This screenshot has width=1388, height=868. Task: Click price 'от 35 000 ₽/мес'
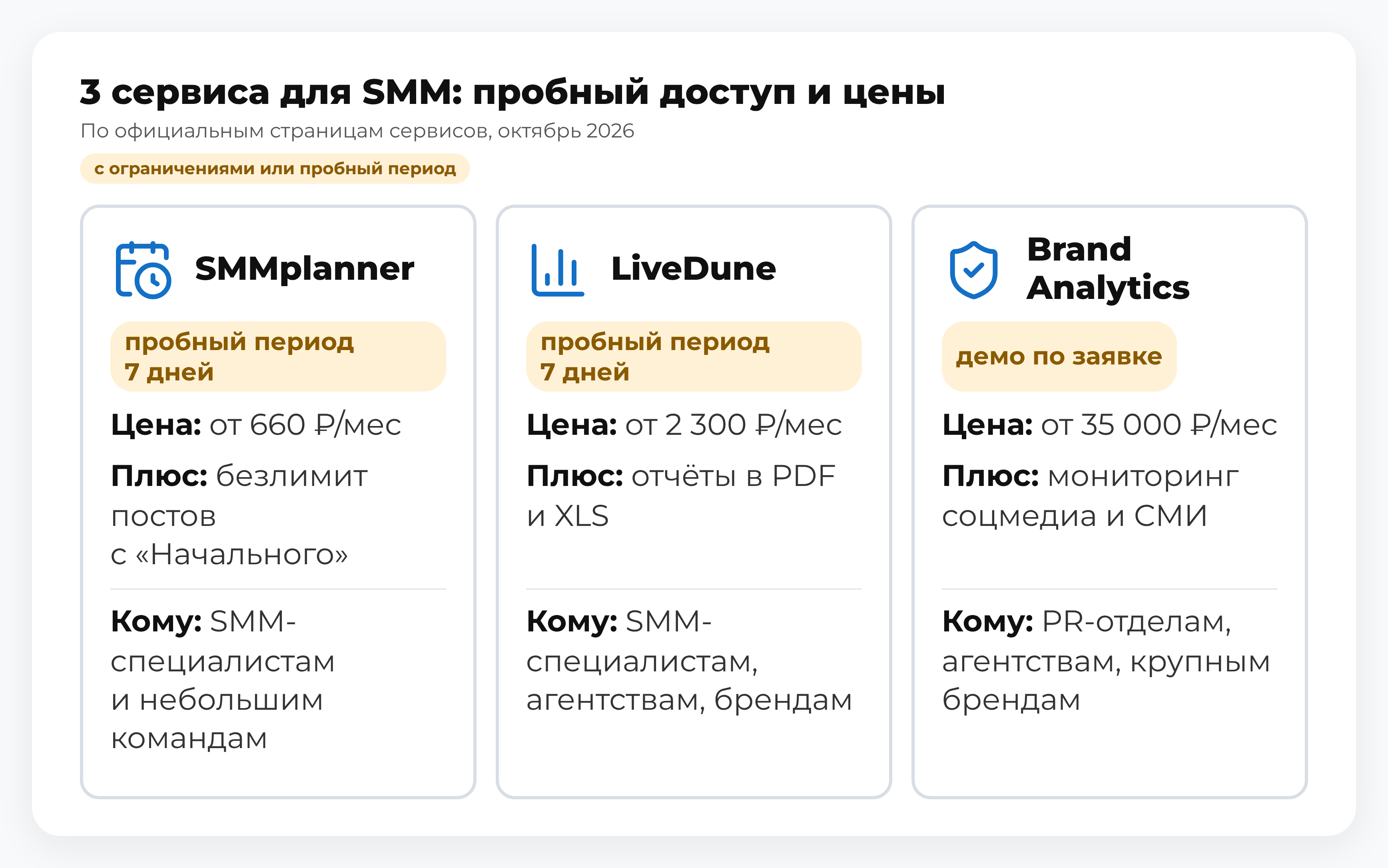pos(1159,425)
